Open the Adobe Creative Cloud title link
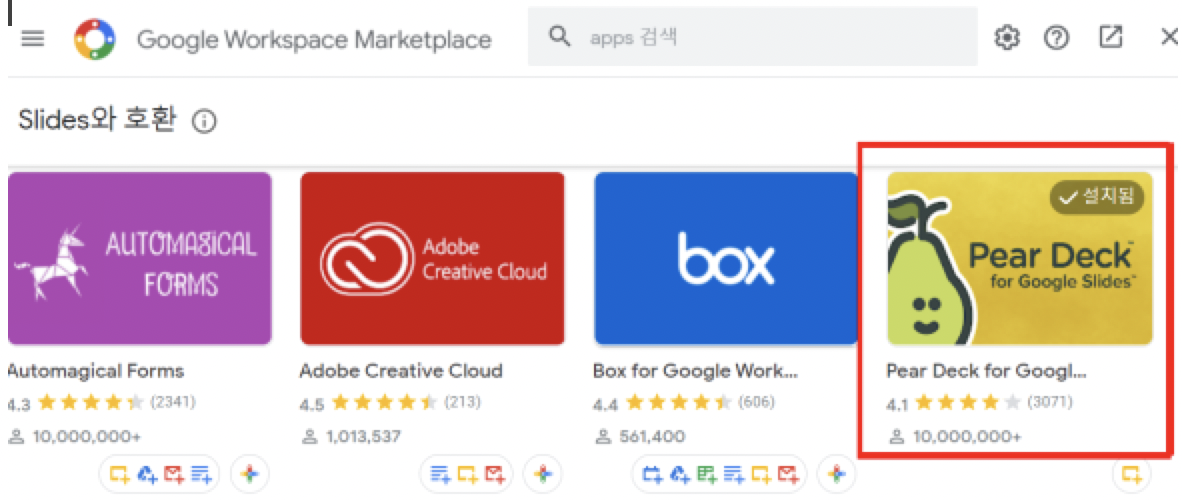1182x500 pixels. coord(401,371)
